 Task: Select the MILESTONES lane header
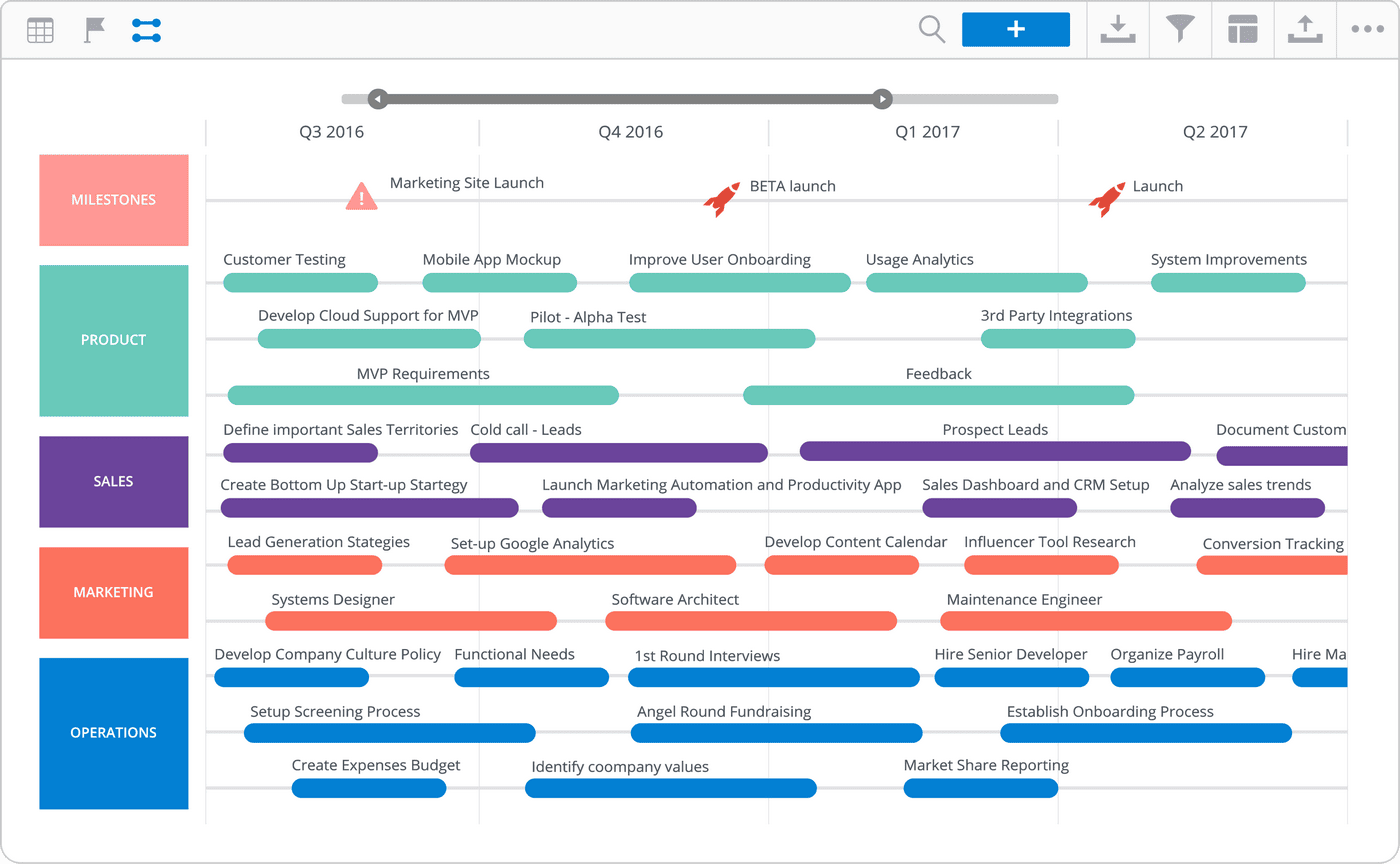(114, 200)
